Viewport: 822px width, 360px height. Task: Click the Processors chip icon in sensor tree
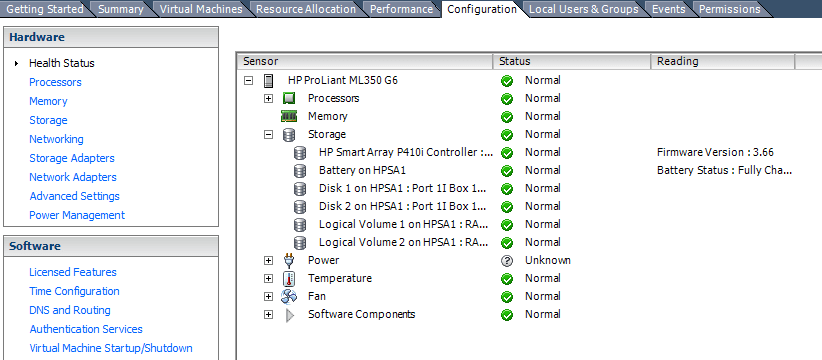tap(289, 99)
